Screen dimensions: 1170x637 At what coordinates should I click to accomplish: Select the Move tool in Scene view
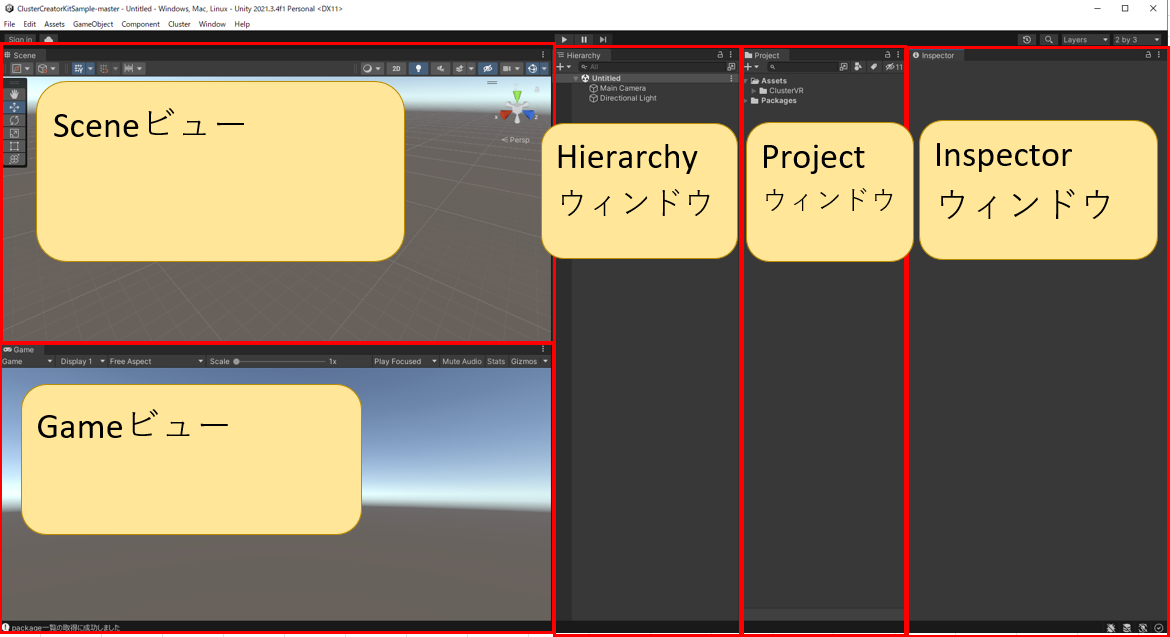14,107
